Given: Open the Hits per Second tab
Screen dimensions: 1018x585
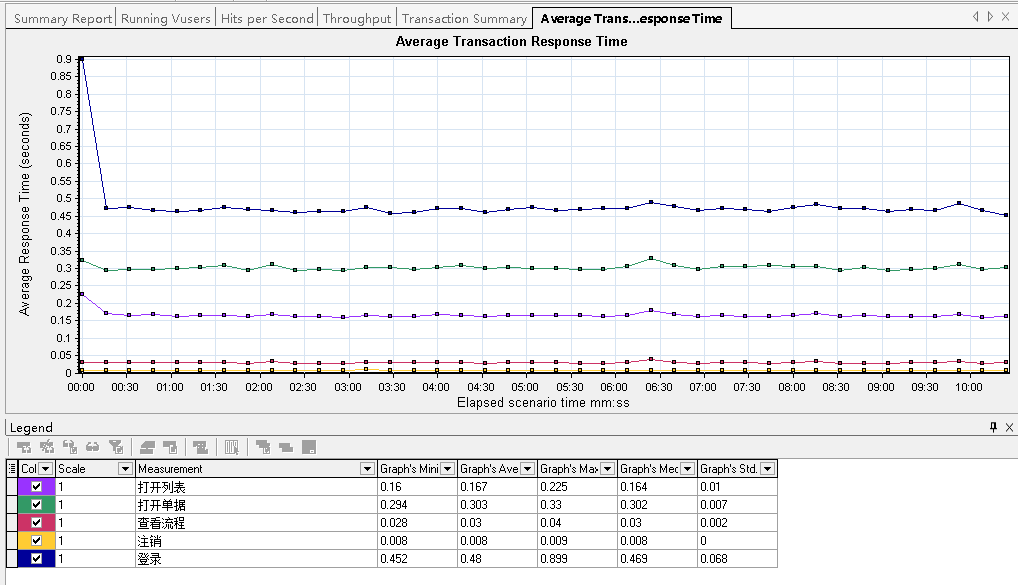Looking at the screenshot, I should [x=266, y=18].
